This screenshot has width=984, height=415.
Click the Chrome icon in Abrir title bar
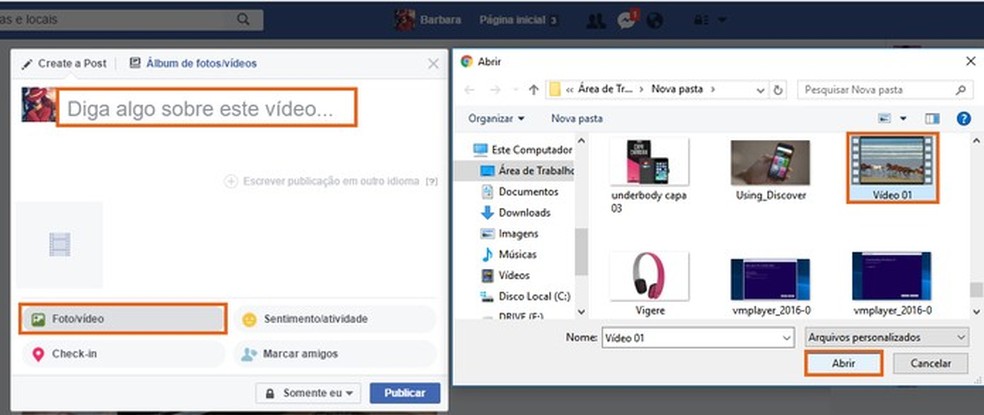[x=466, y=62]
